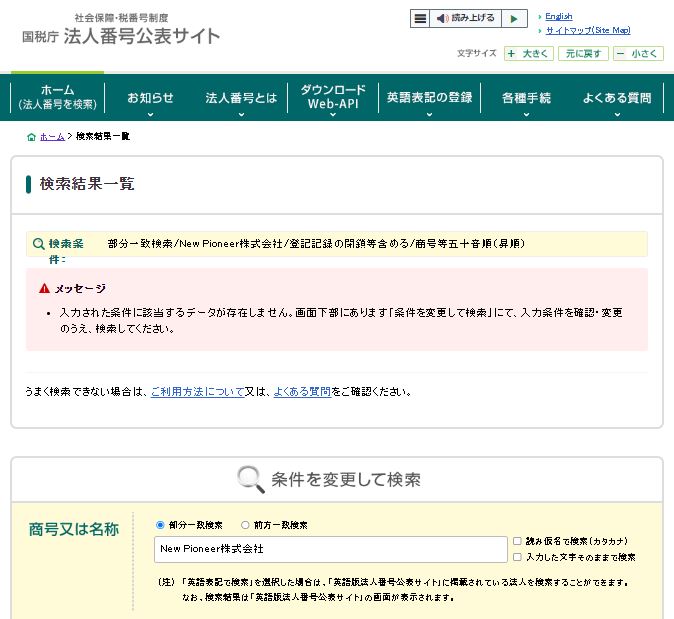
Task: Click the magnifier icon beside 条件を変更して検索
Action: click(251, 479)
